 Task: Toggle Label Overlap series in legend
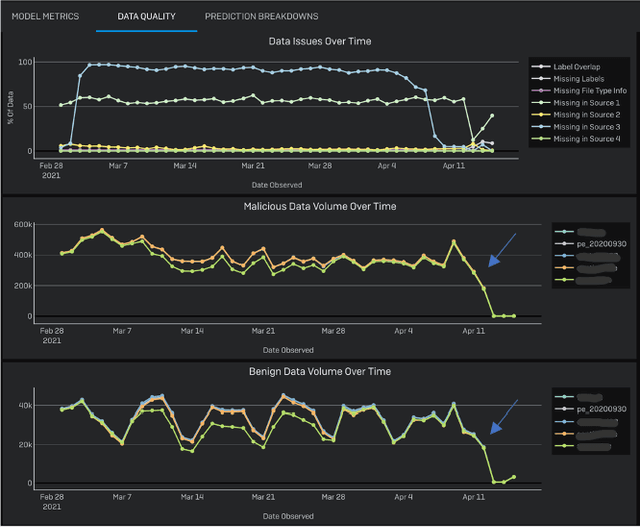(x=582, y=64)
